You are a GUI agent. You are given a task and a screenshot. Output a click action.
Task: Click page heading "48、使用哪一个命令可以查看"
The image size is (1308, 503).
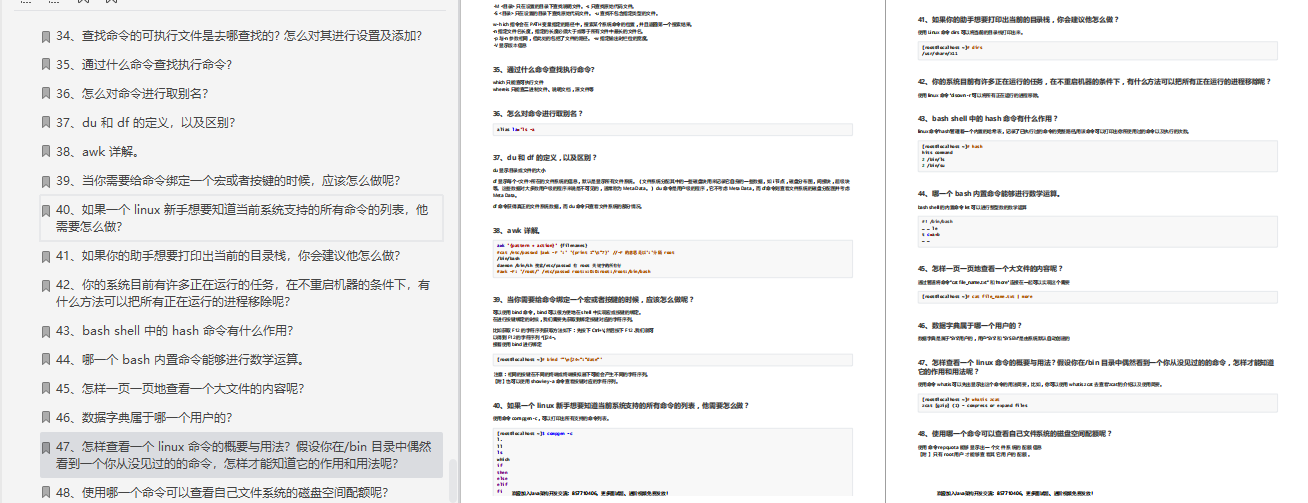[x=1015, y=433]
